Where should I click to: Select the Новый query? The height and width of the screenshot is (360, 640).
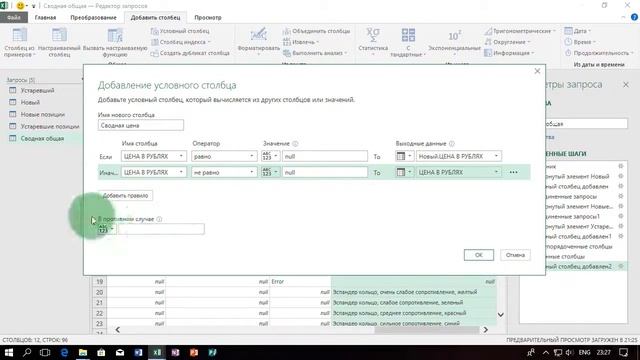(30, 102)
